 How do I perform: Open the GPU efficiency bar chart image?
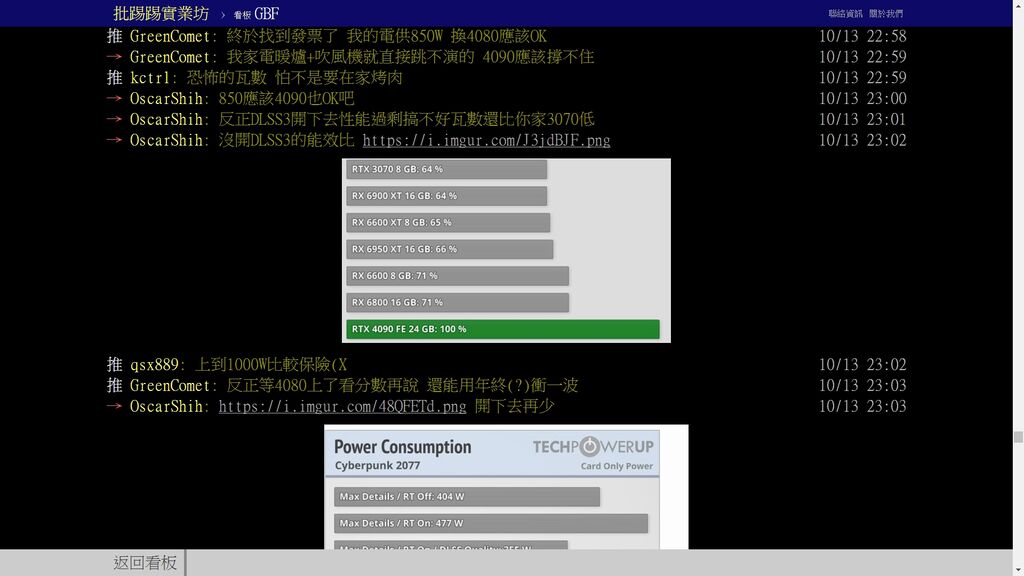click(x=506, y=250)
